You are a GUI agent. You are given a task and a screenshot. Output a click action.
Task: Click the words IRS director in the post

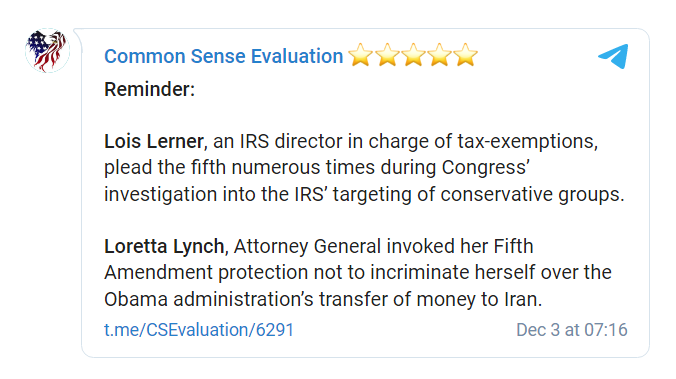[291, 141]
